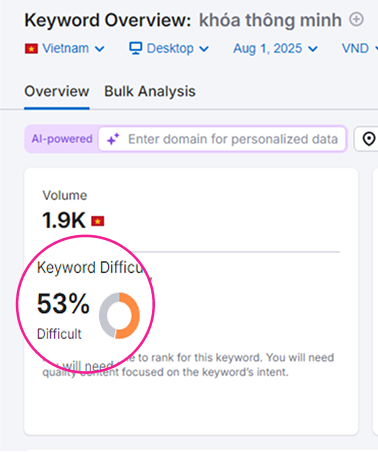Click the Vietnam flag icon in filters

point(31,49)
